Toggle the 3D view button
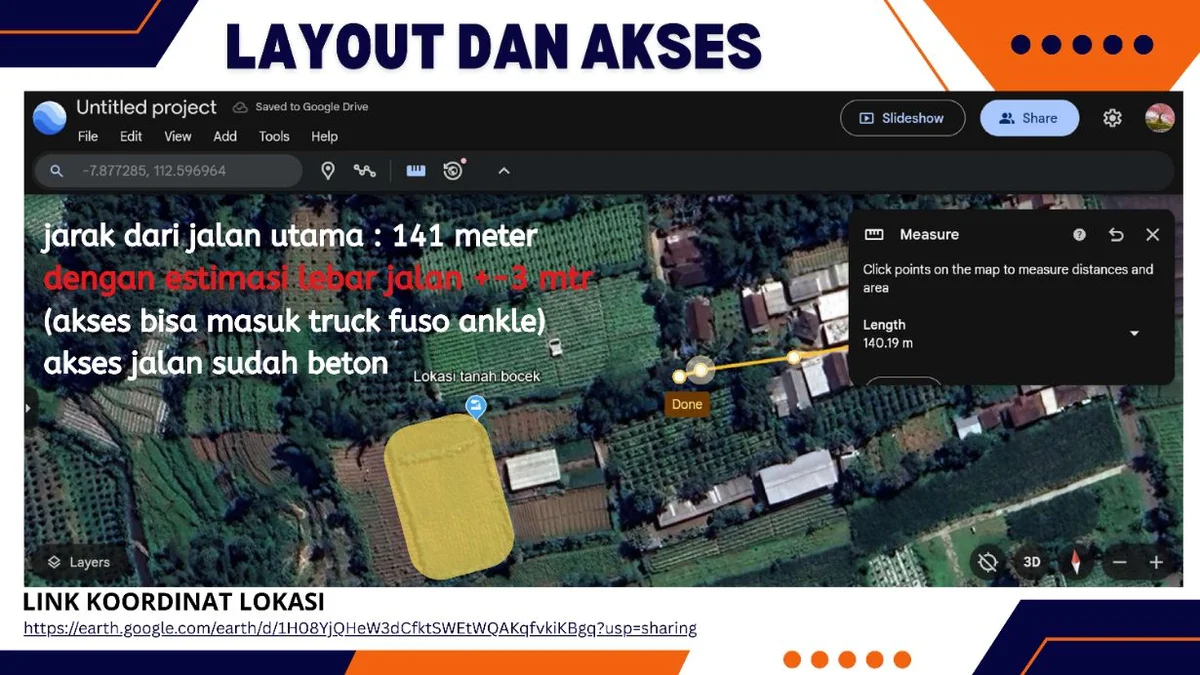1200x675 pixels. 1031,562
